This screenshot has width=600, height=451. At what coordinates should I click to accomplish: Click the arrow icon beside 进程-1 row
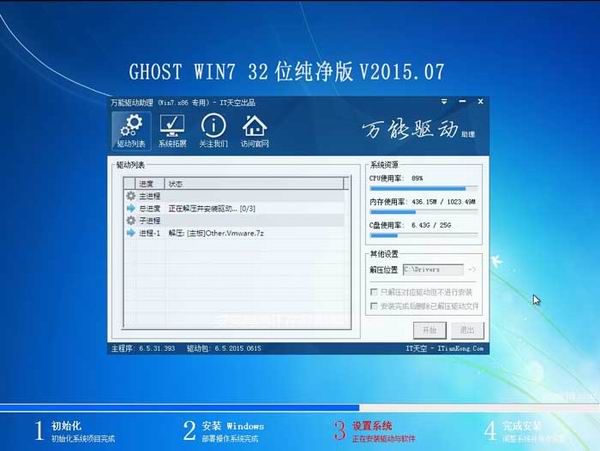[x=131, y=233]
